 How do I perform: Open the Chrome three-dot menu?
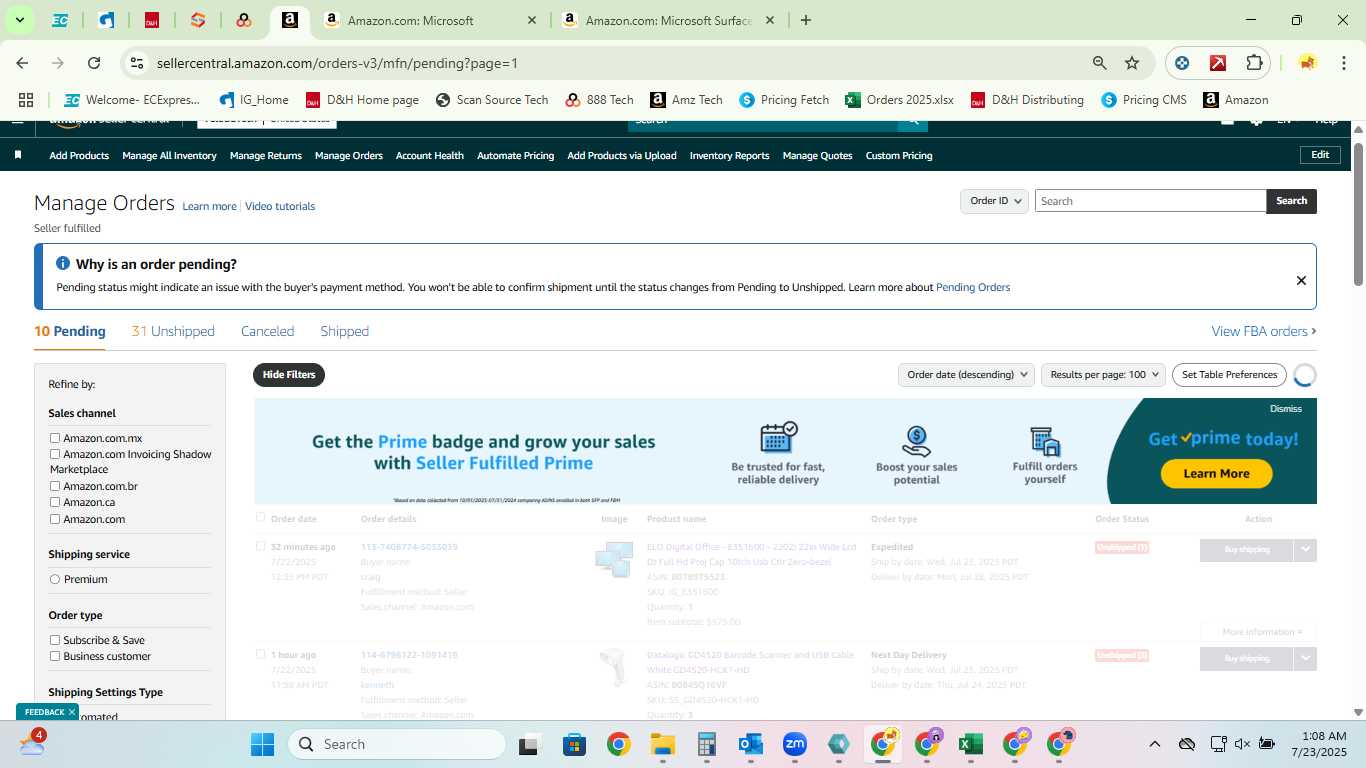point(1343,63)
